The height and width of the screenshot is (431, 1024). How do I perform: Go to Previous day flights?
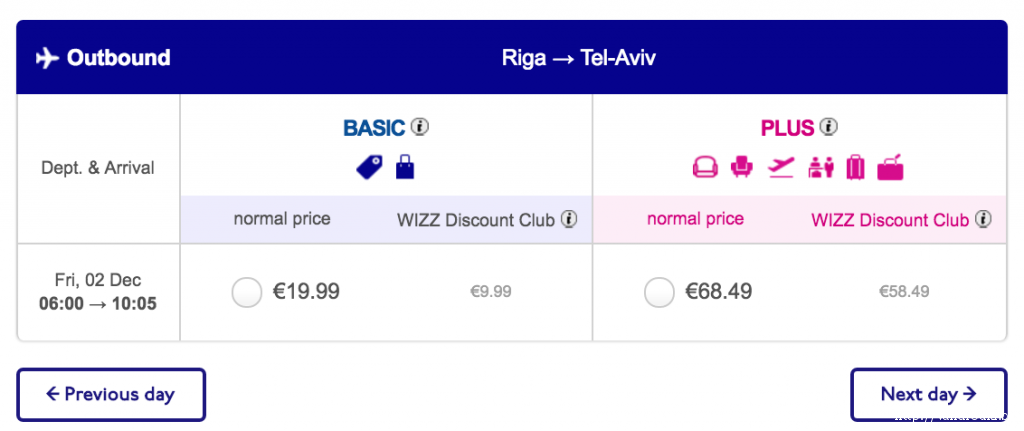(x=111, y=394)
